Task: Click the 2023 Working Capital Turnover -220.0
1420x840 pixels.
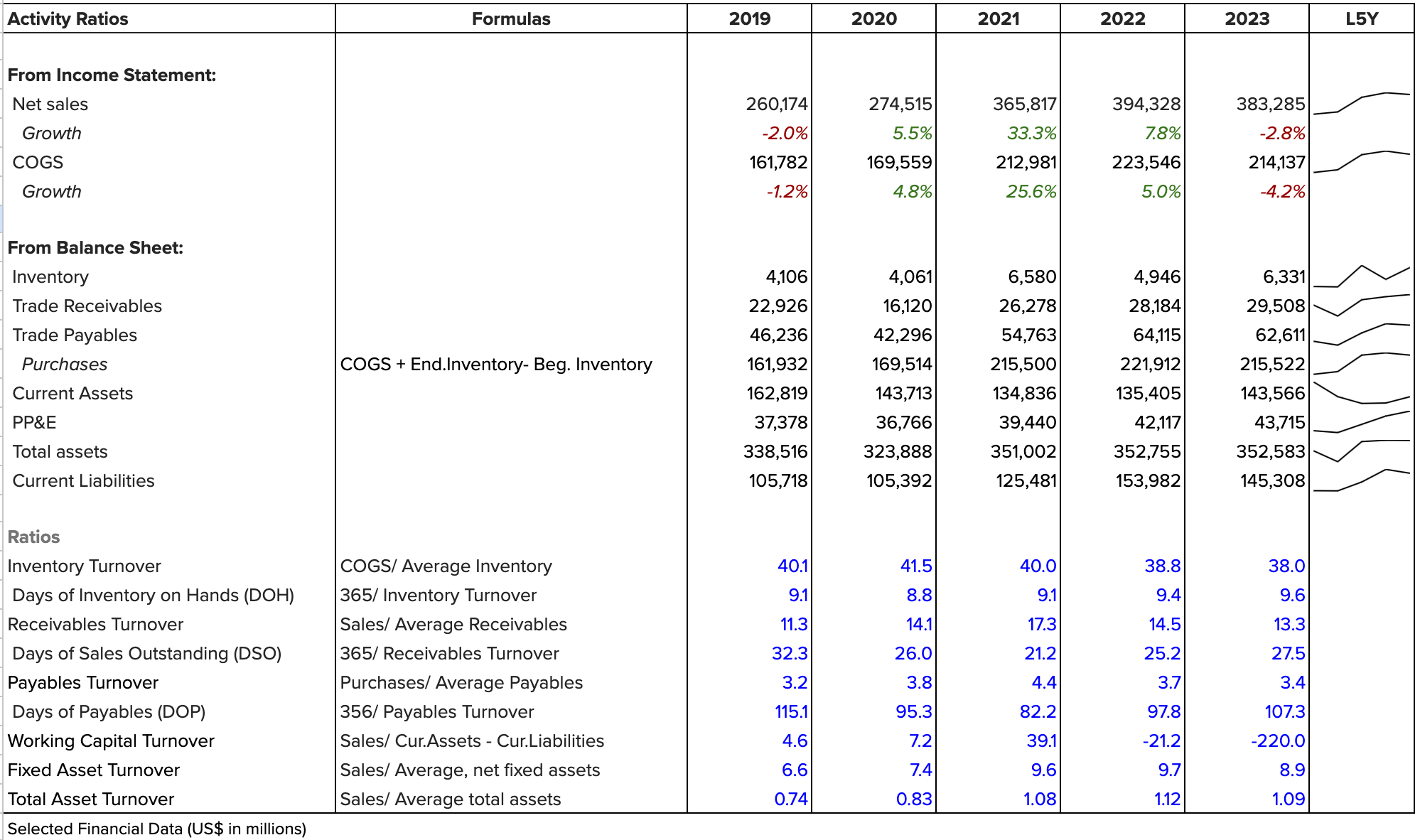Action: coord(1277,741)
